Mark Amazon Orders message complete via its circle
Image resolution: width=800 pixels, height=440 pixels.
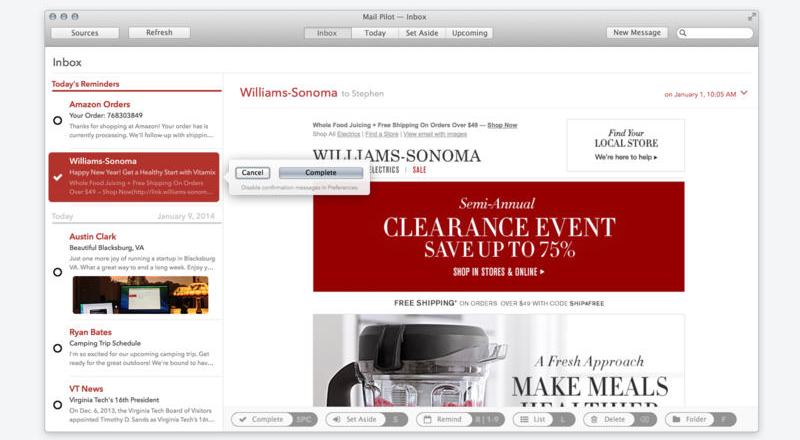58,120
